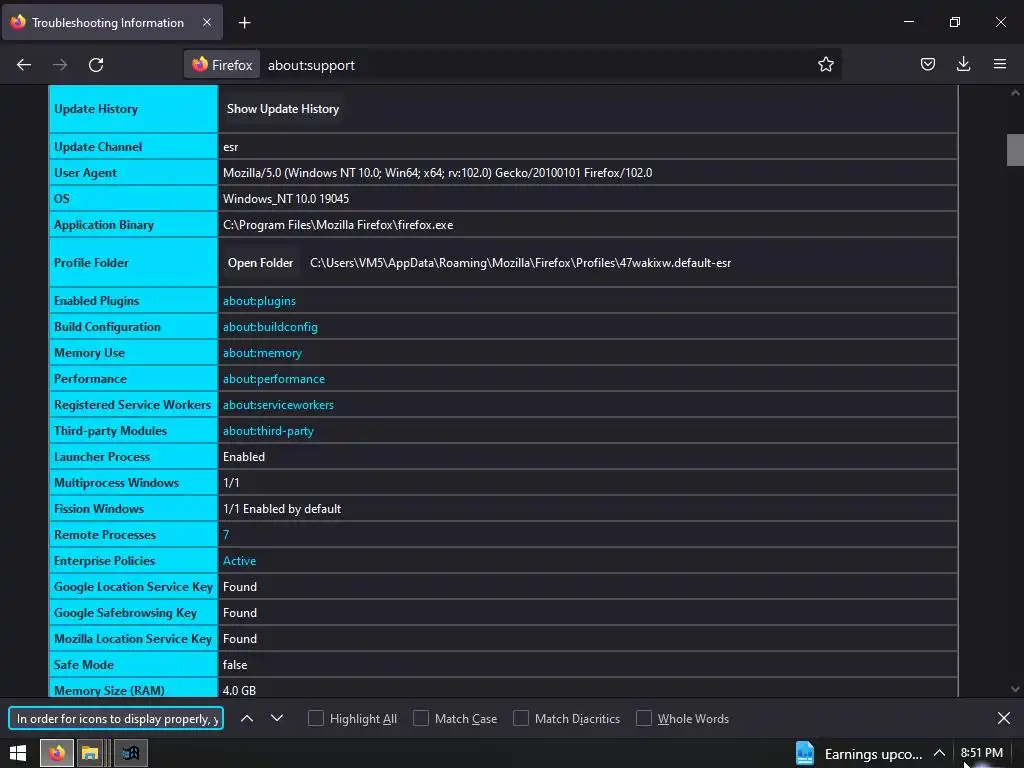Open the Earnings upcoming news widget
The height and width of the screenshot is (768, 1024).
[x=859, y=754]
